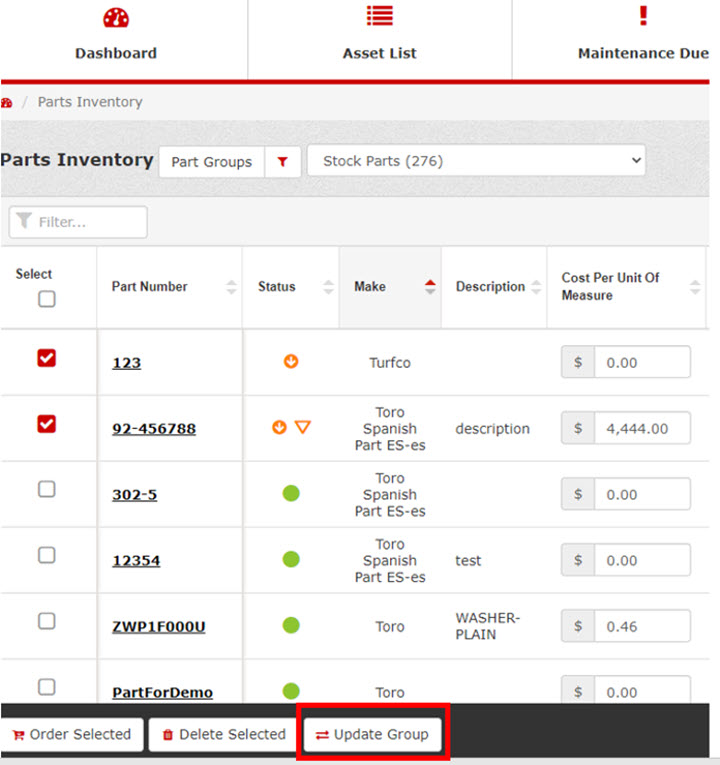720x765 pixels.
Task: Click the red filter icon beside Part Groups
Action: point(283,162)
